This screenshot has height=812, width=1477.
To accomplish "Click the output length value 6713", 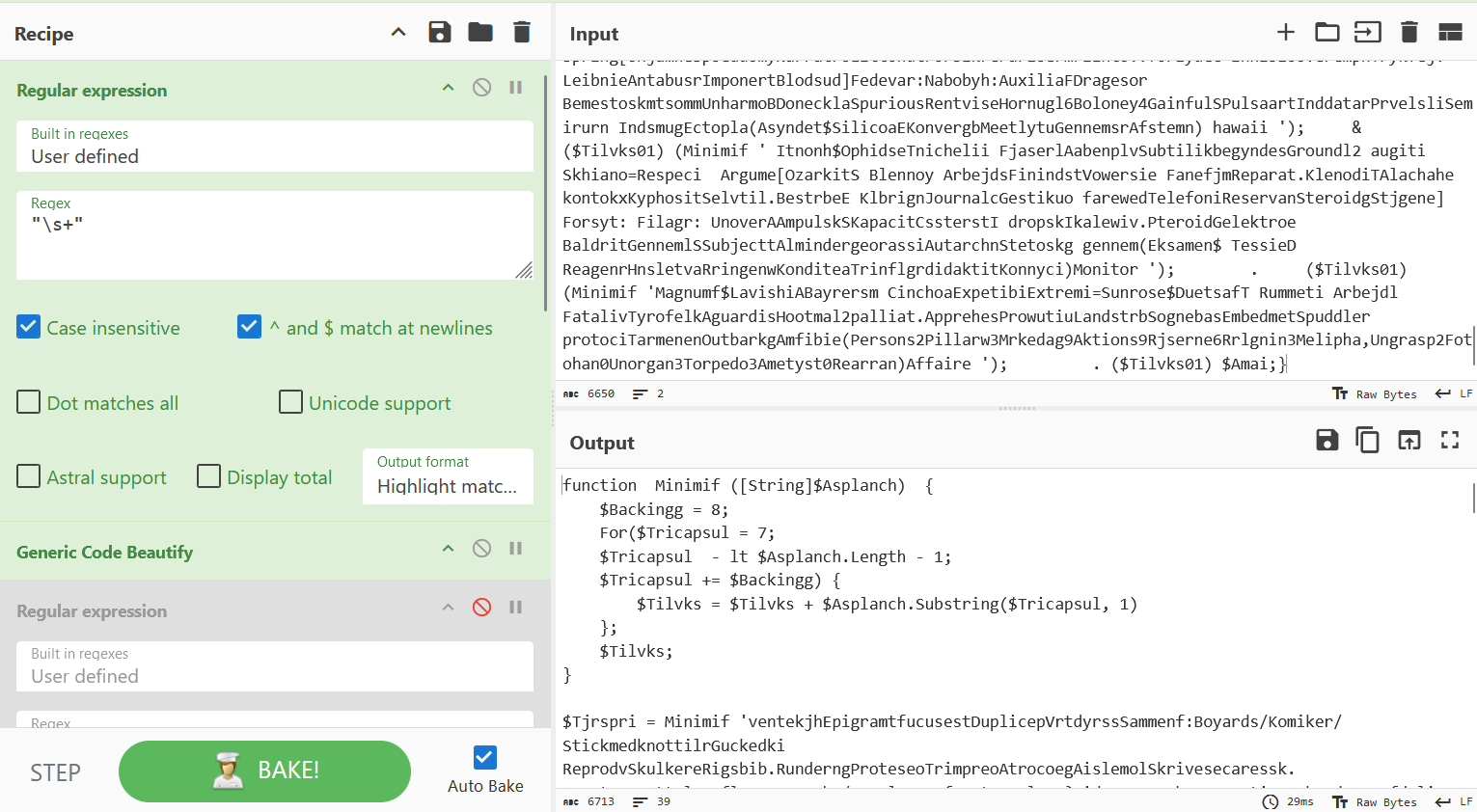I will click(x=601, y=801).
